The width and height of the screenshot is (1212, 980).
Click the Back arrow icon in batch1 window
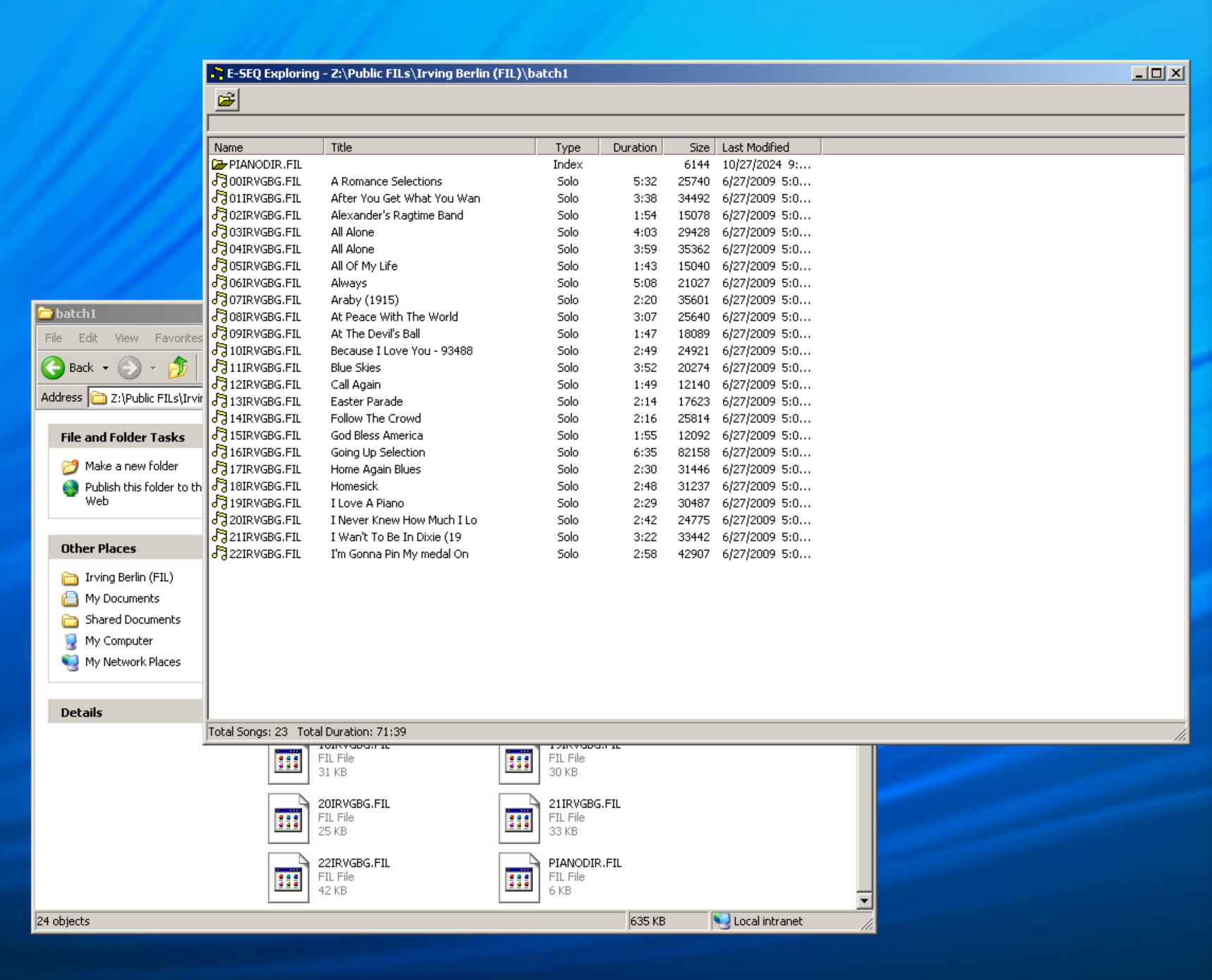(x=53, y=368)
